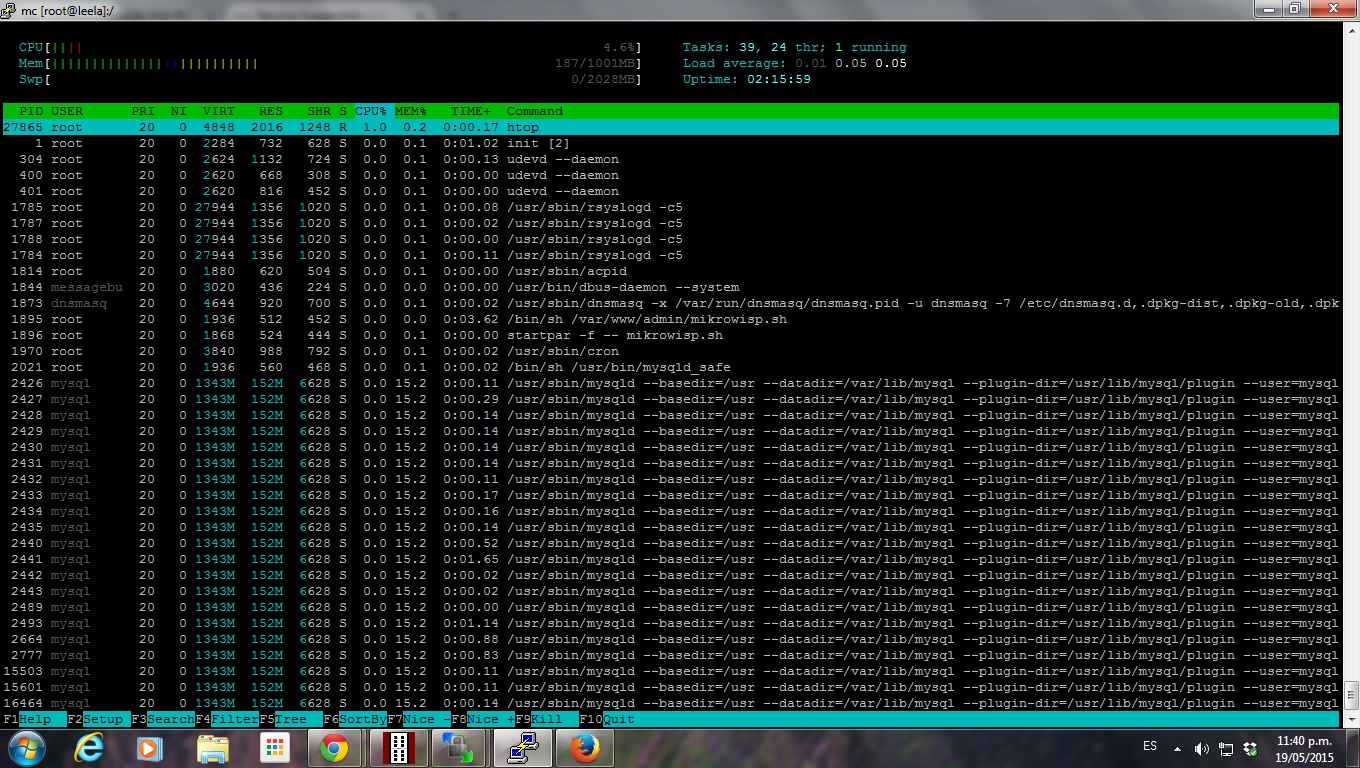The image size is (1360, 768).
Task: Open the Windows Start menu orb
Action: coord(26,748)
